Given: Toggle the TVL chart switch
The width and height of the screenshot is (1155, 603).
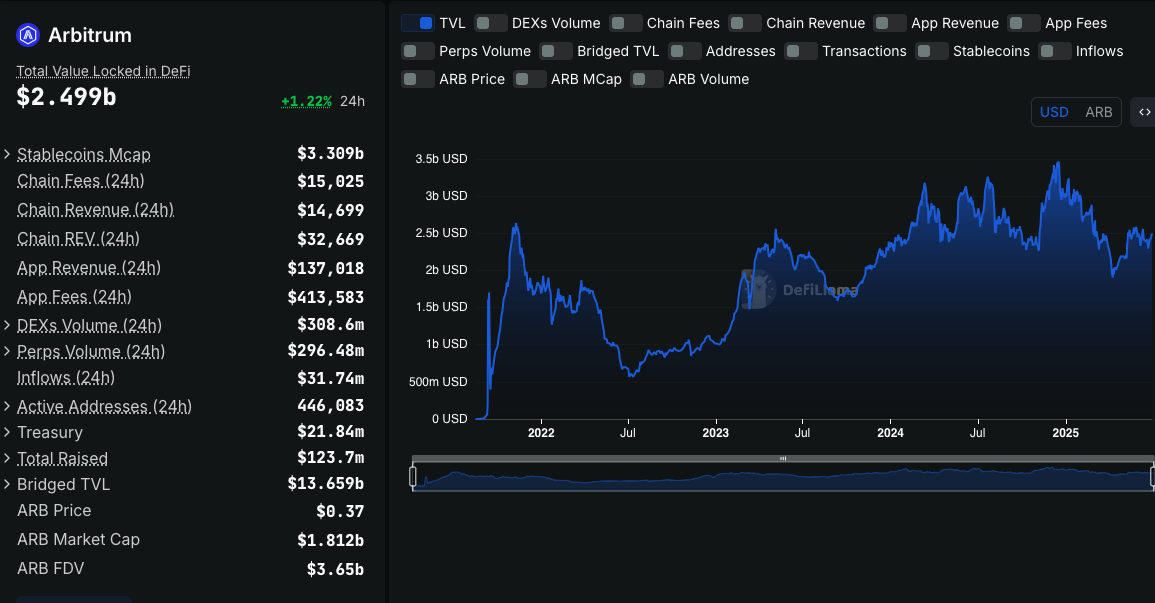Looking at the screenshot, I should [x=418, y=23].
